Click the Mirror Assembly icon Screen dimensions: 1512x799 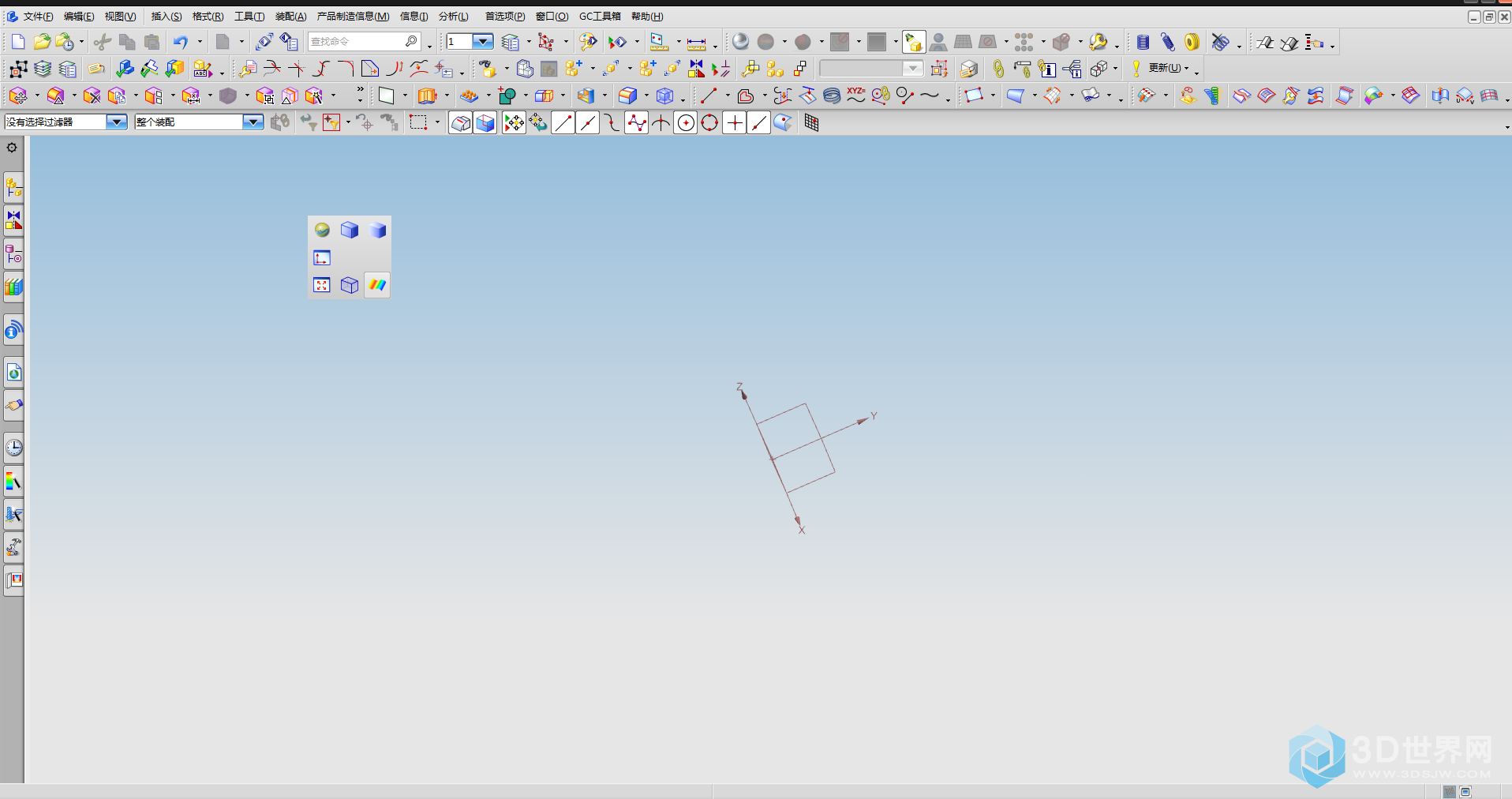(695, 69)
